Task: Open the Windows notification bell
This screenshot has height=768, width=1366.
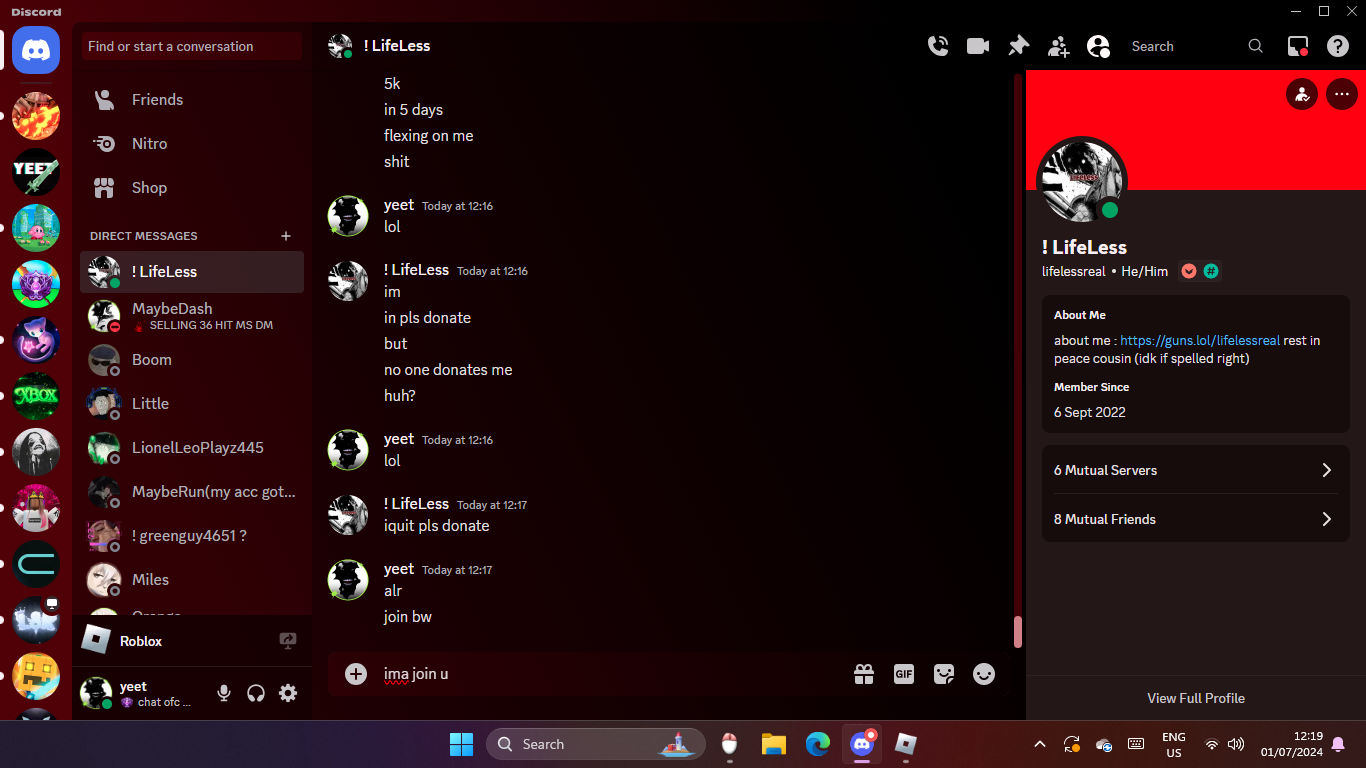Action: coord(1338,744)
